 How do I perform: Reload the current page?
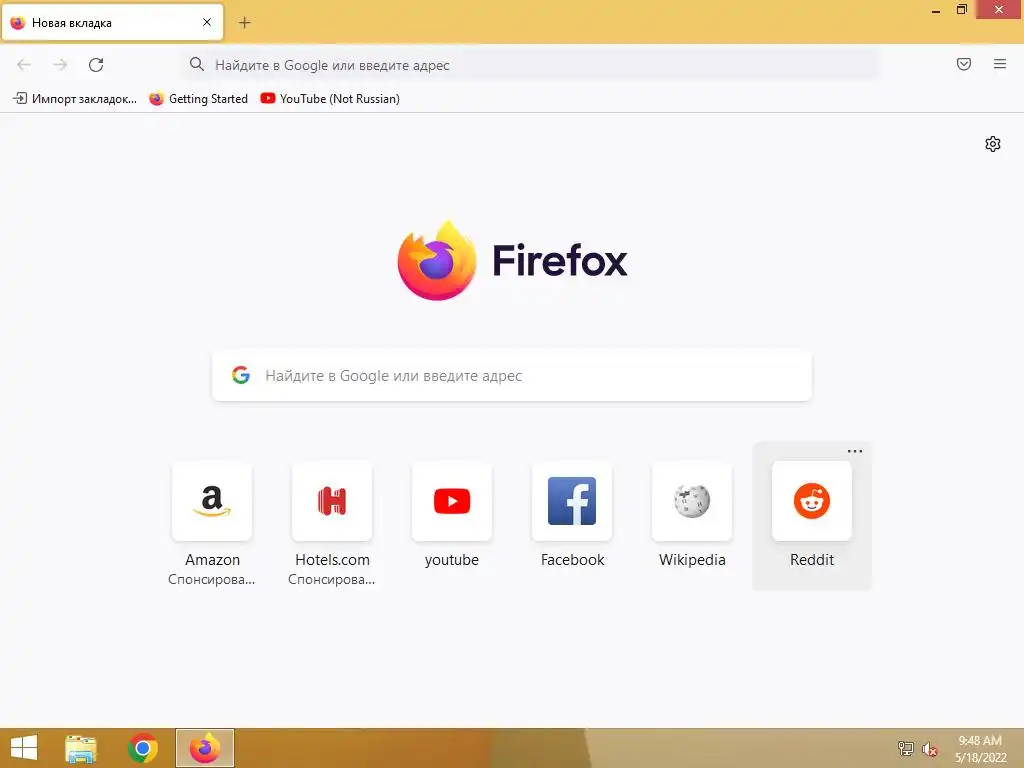[96, 65]
